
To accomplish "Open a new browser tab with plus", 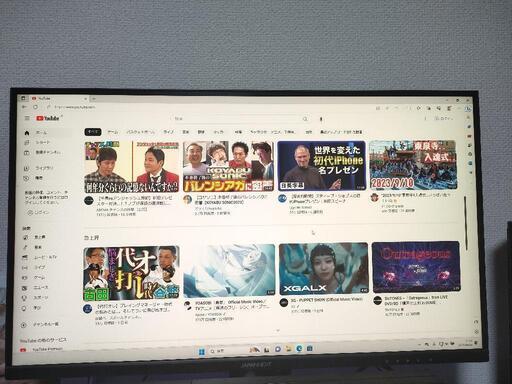I will click(x=94, y=99).
